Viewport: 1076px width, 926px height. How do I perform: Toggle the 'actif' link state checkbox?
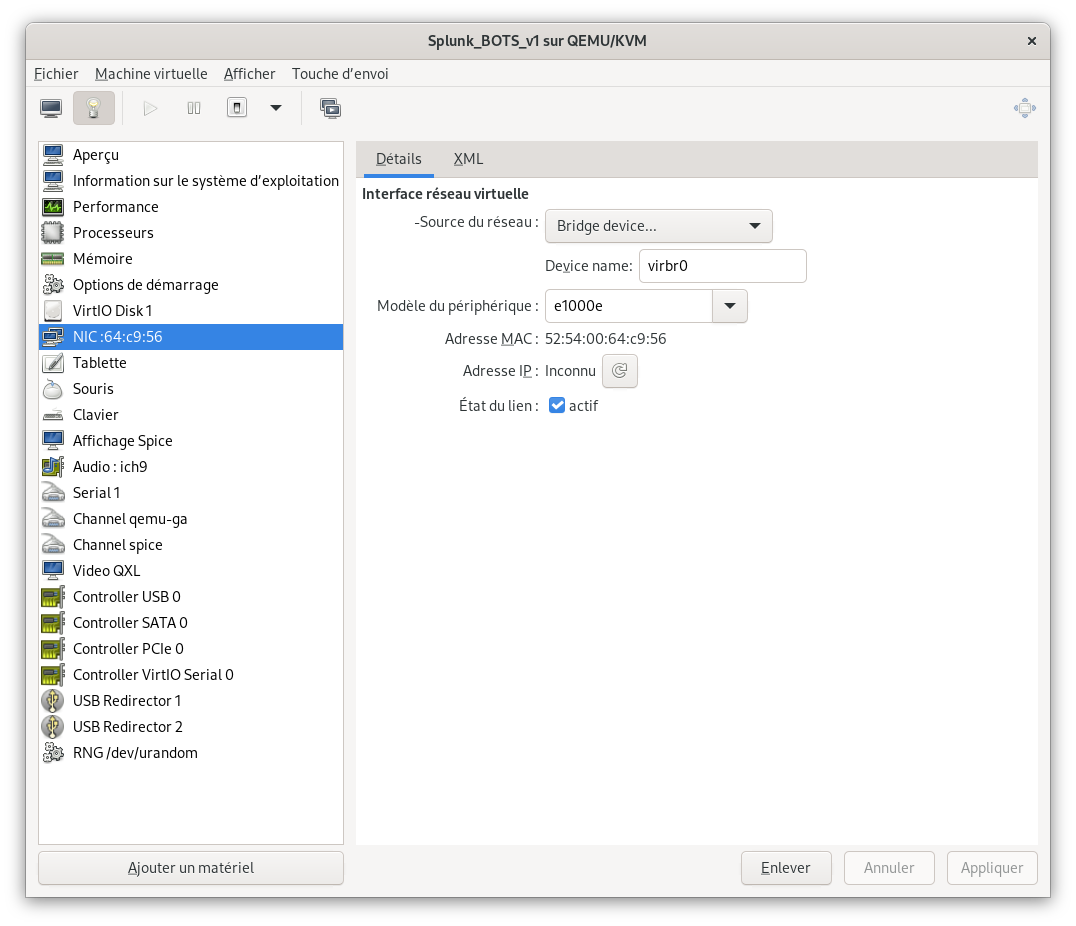click(x=558, y=406)
